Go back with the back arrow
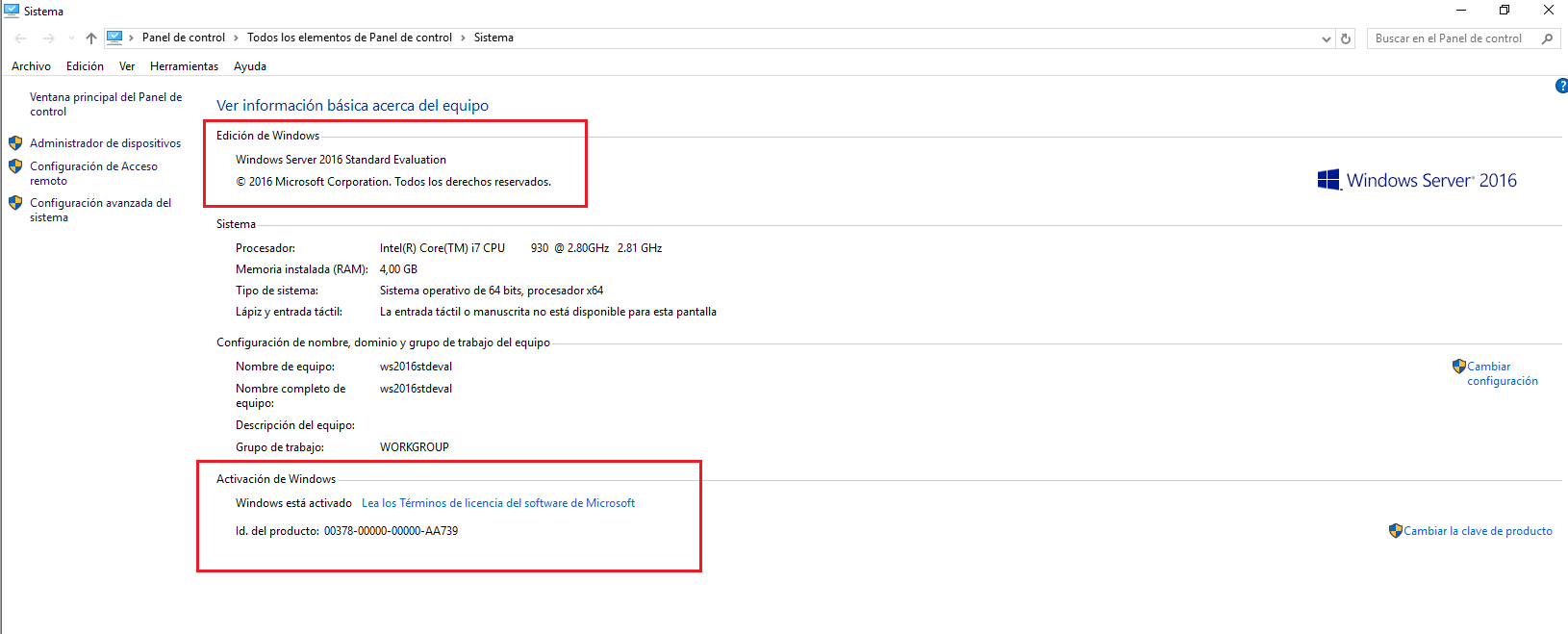The image size is (1568, 634). pos(20,38)
